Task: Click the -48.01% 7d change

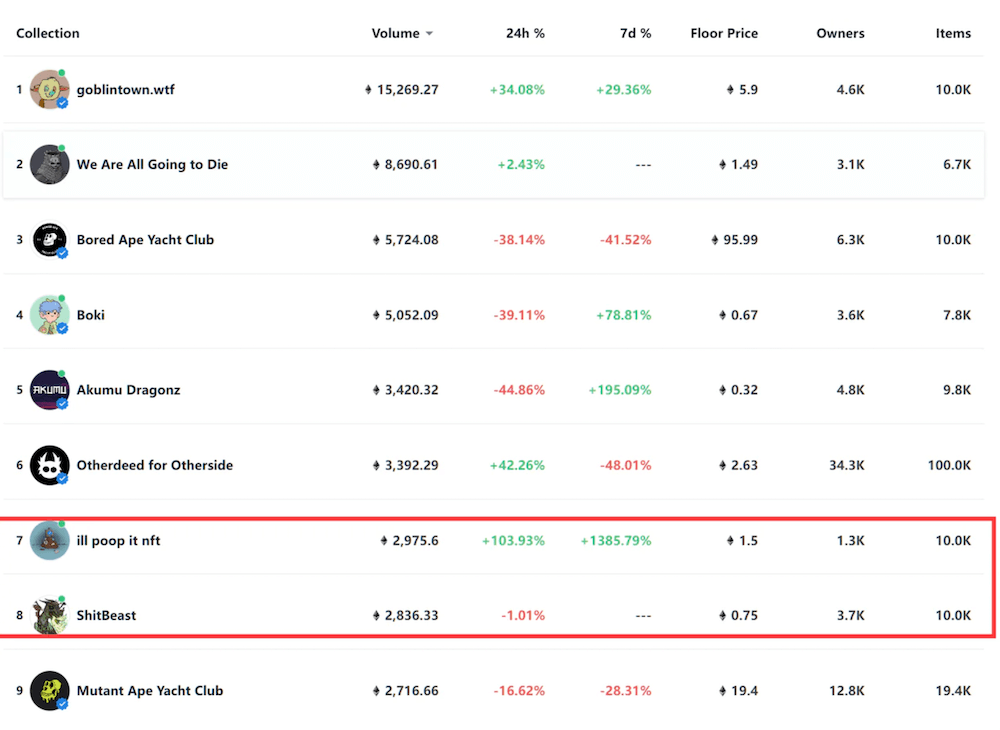Action: pyautogui.click(x=626, y=465)
